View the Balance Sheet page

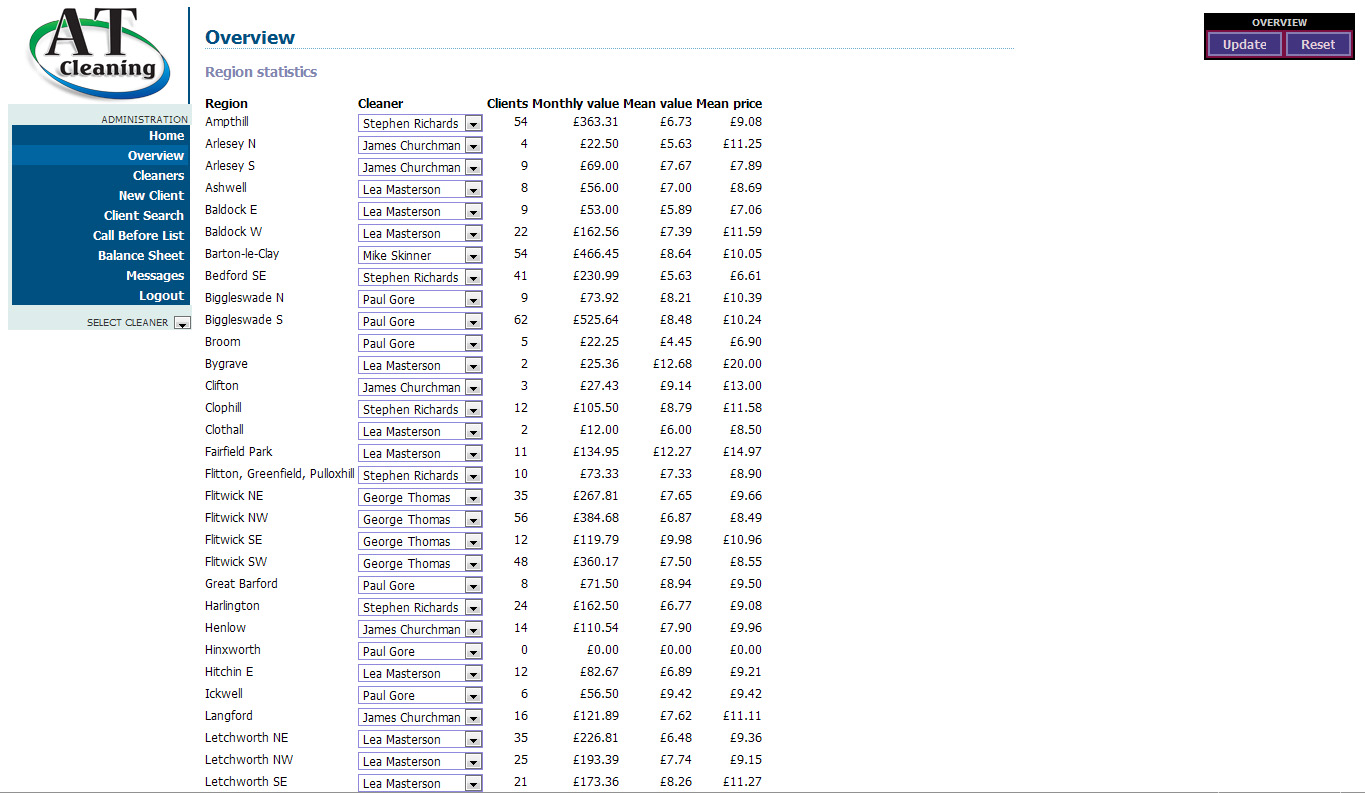pyautogui.click(x=141, y=256)
